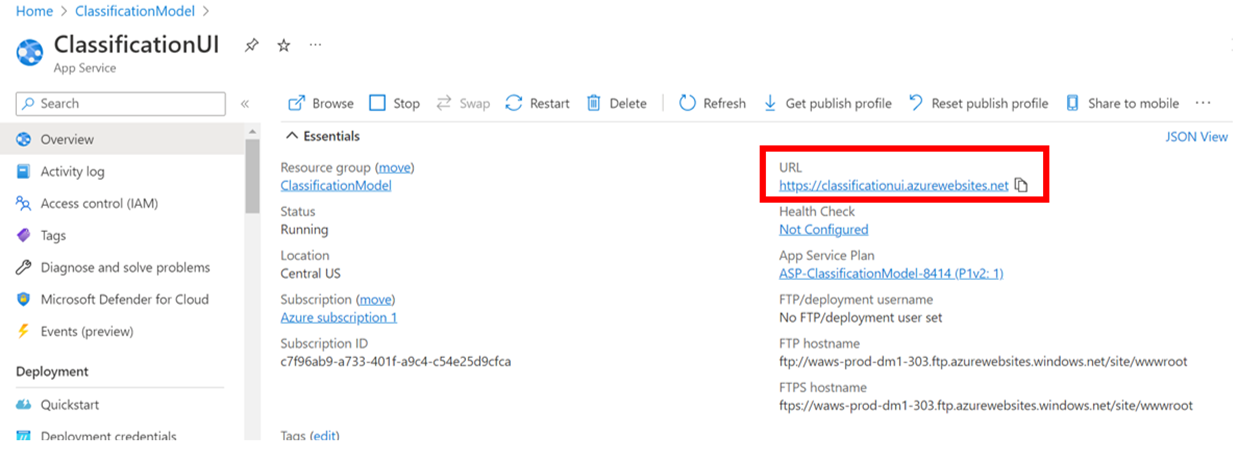Copy the URL with copy icon
Viewport: 1238px width, 452px height.
click(1021, 185)
